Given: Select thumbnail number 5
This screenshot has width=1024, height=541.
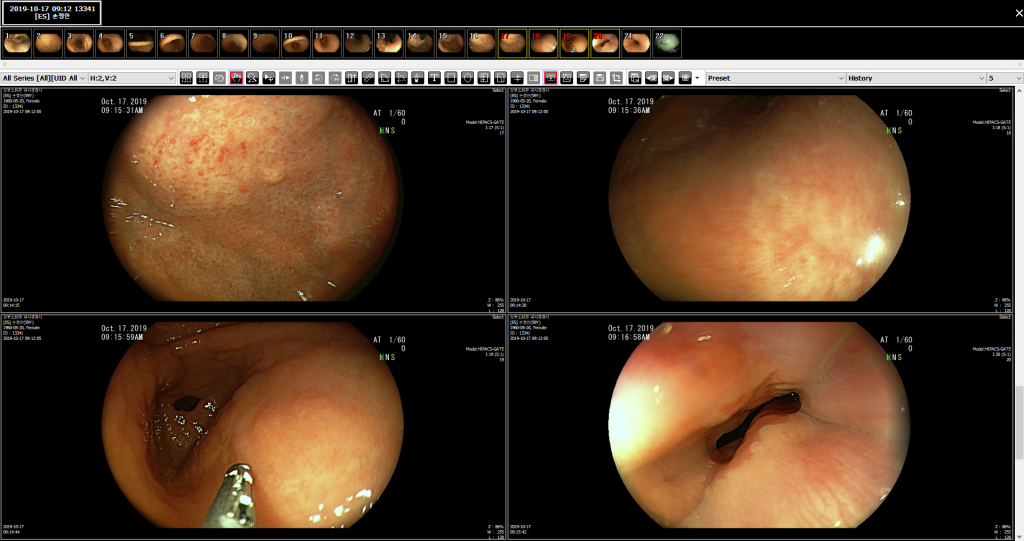Looking at the screenshot, I should point(140,43).
